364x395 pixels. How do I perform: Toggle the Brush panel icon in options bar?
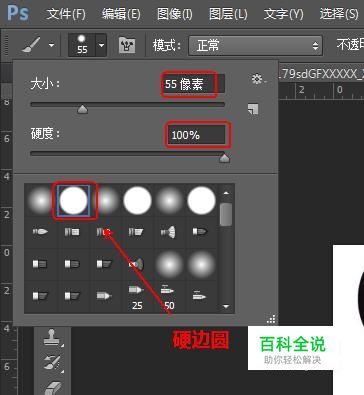tap(127, 45)
